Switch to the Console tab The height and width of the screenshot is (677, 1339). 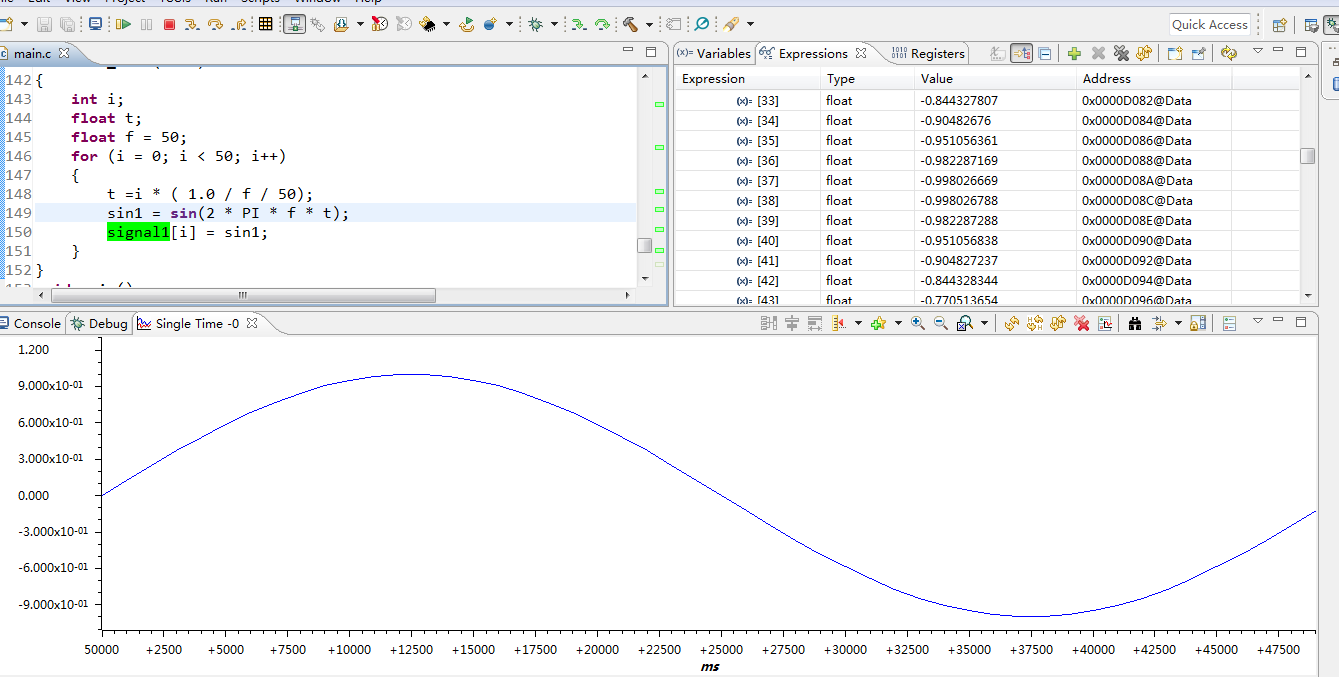pyautogui.click(x=30, y=323)
